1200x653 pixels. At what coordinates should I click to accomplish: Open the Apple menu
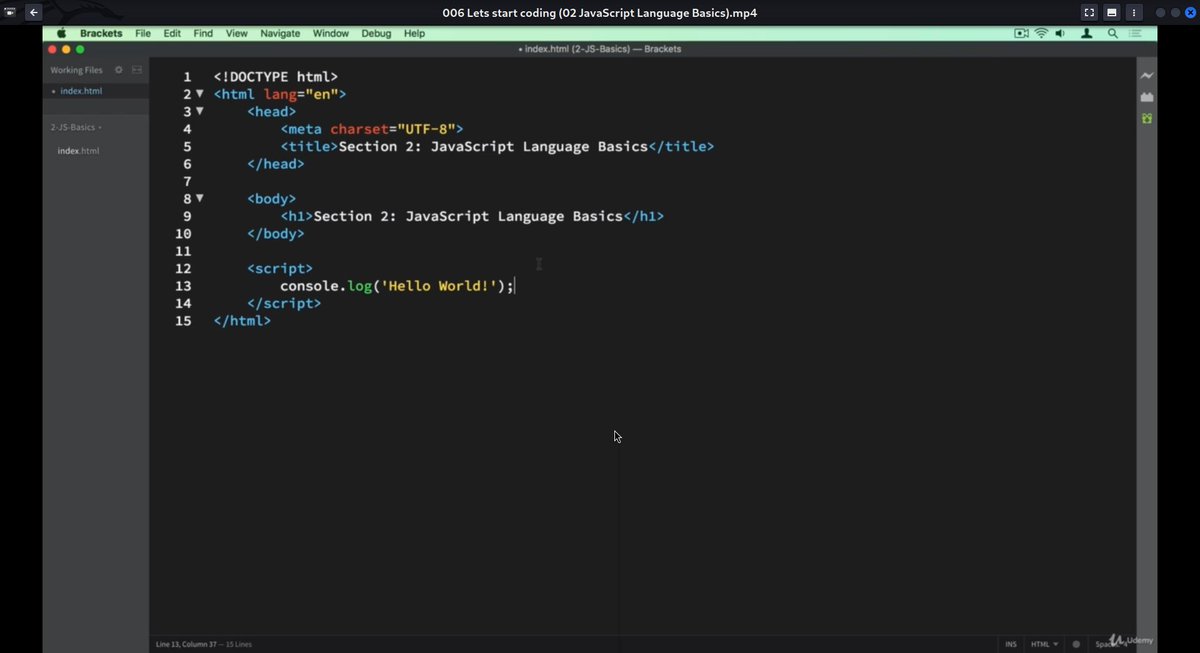61,33
